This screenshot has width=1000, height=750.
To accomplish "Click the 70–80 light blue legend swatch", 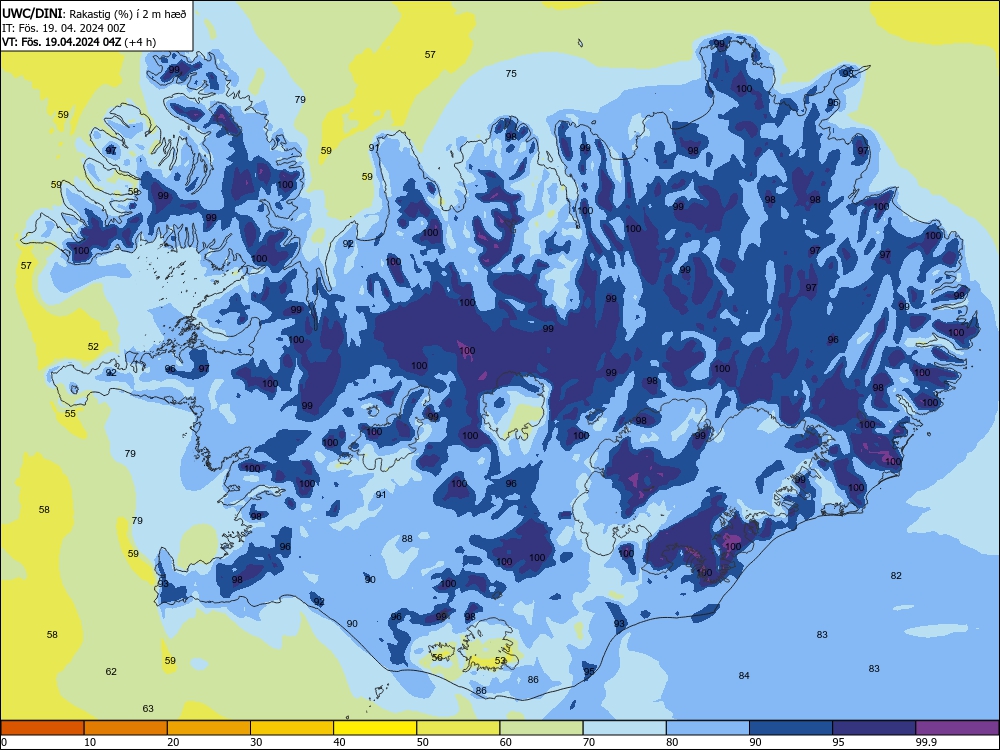I will (x=624, y=728).
